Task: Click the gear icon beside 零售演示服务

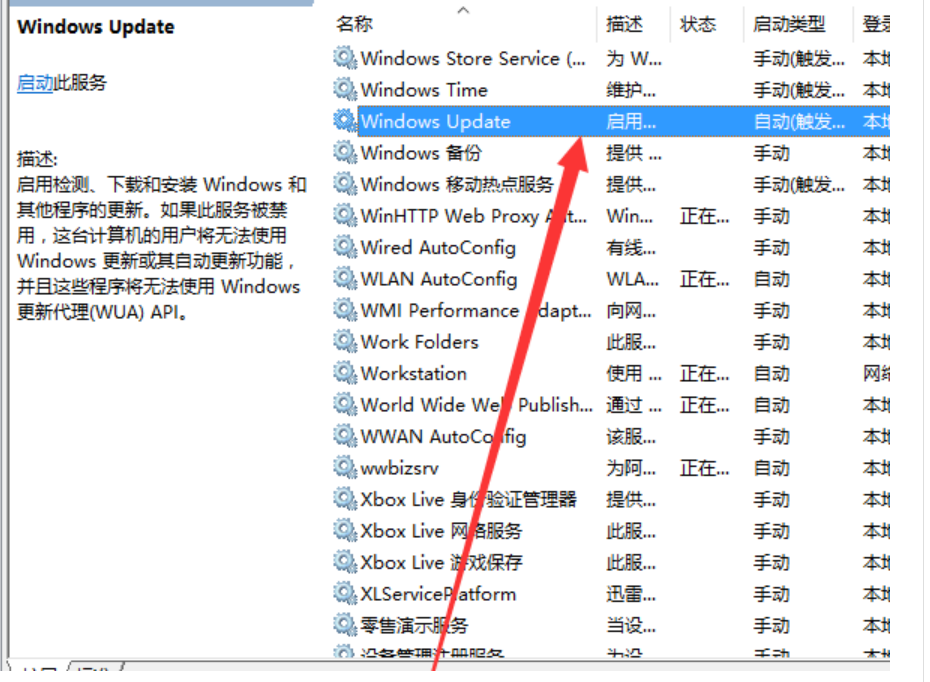Action: pyautogui.click(x=345, y=624)
